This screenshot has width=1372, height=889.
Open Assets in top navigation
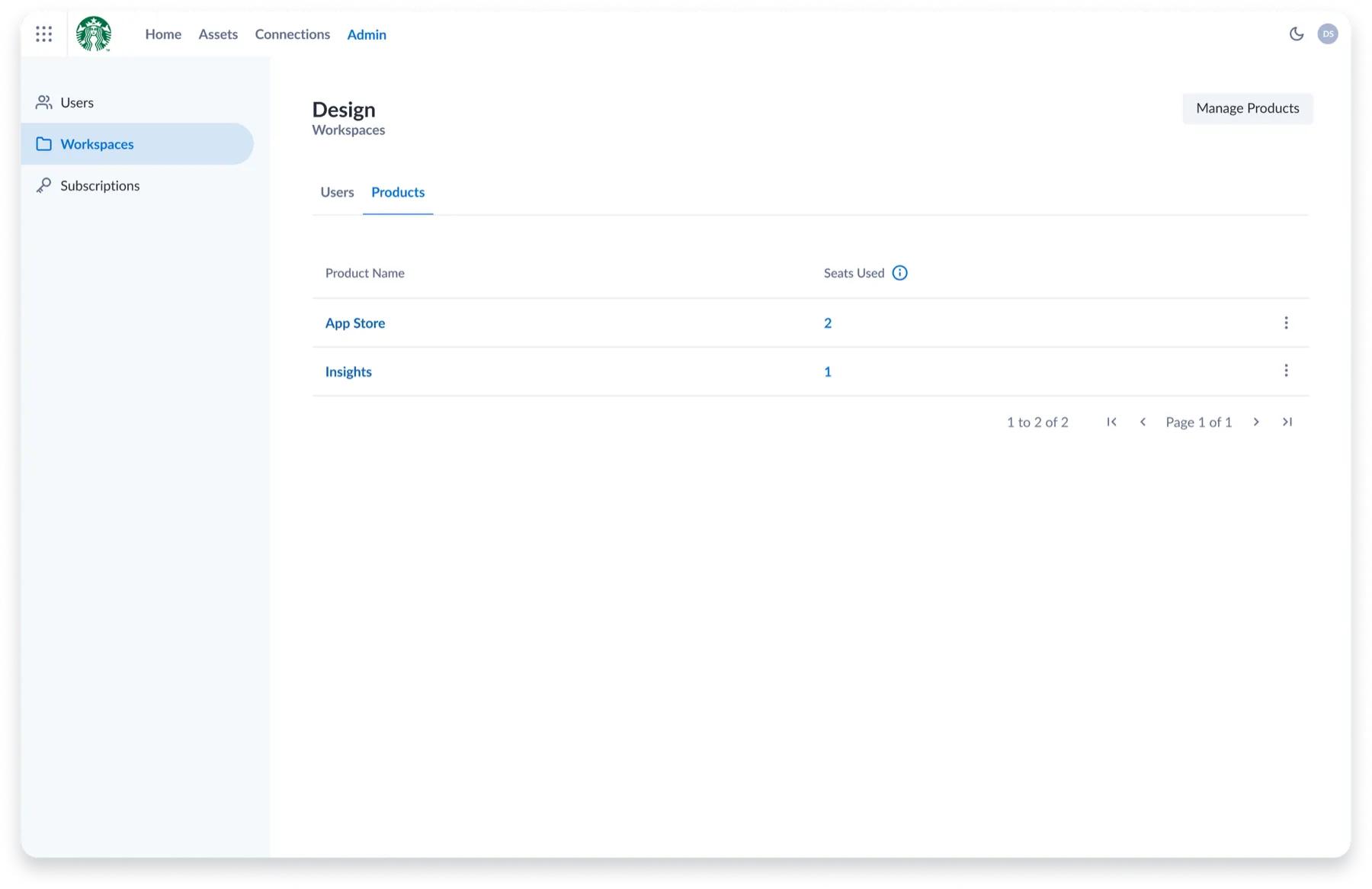[x=218, y=34]
